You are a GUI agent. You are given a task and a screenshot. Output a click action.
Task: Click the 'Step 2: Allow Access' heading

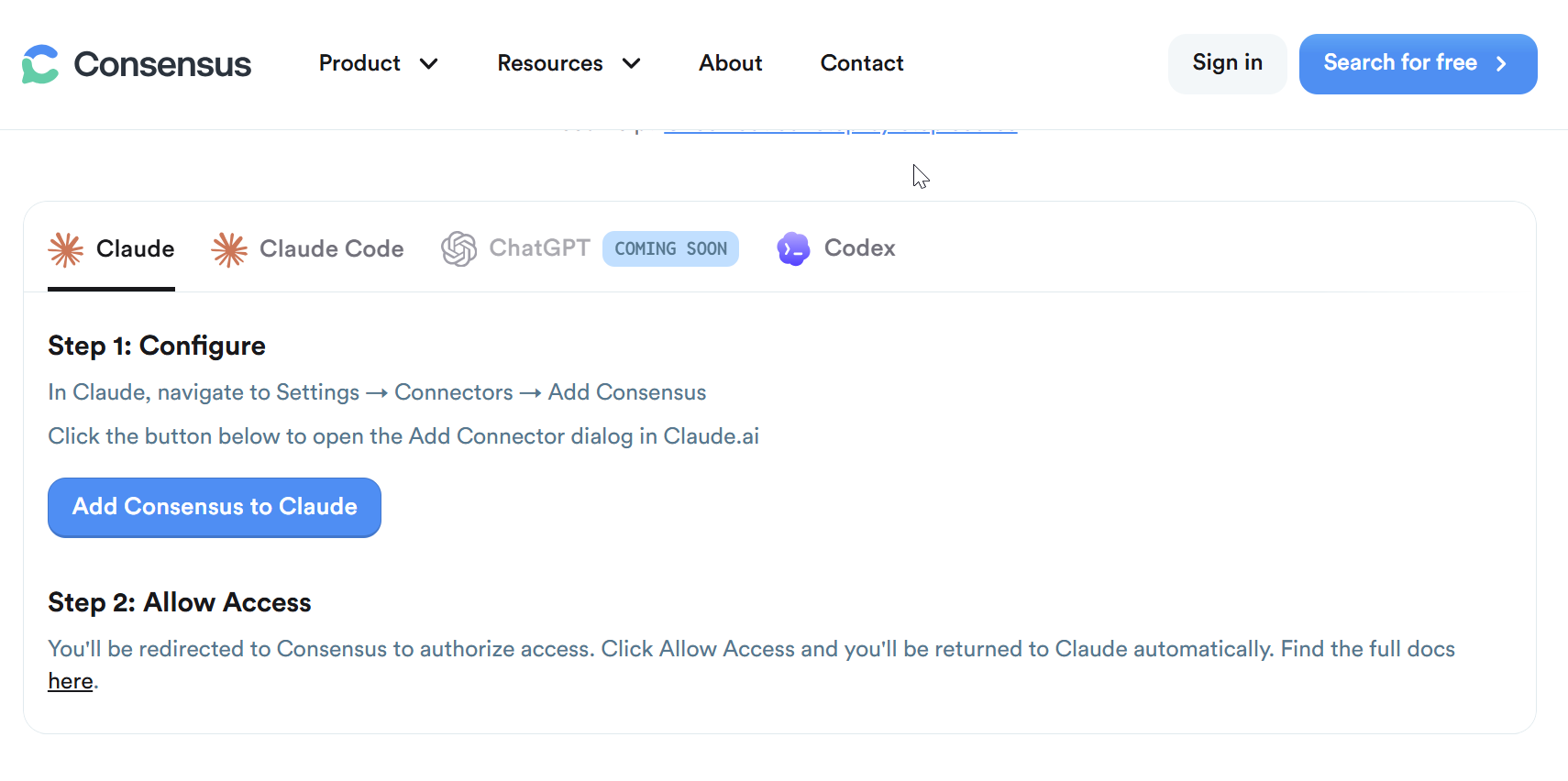click(x=180, y=602)
